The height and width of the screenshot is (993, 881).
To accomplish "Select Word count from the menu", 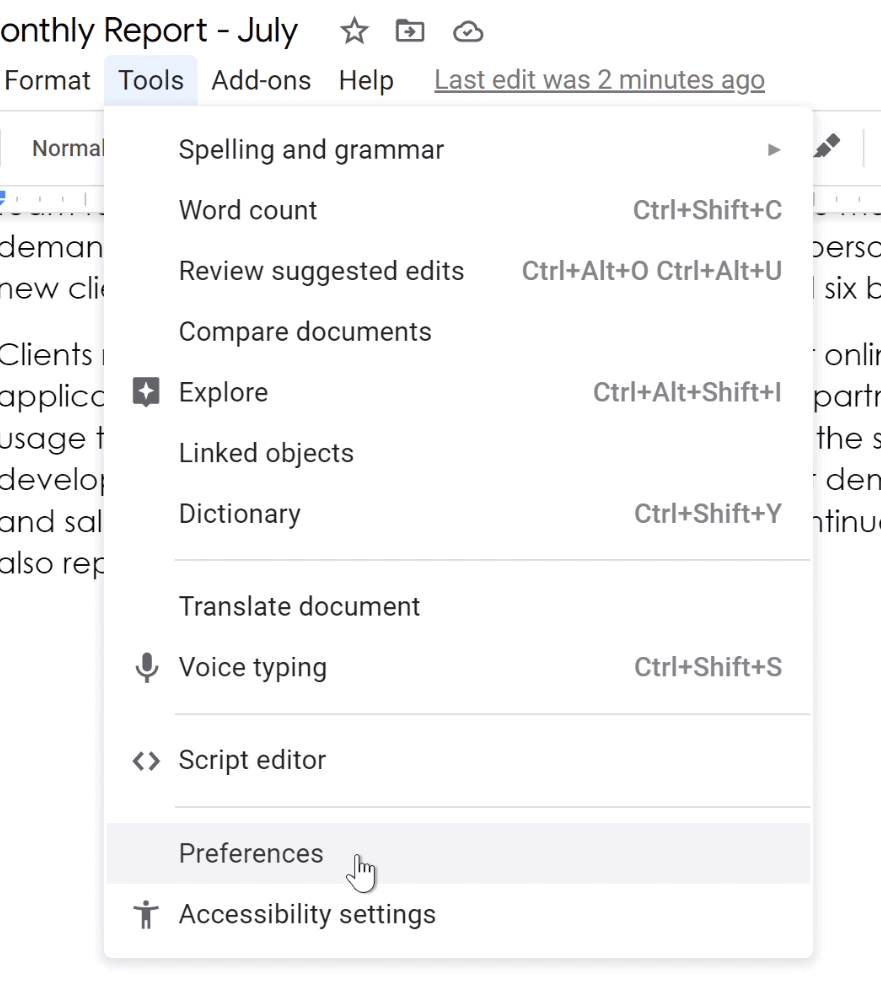I will pyautogui.click(x=247, y=210).
